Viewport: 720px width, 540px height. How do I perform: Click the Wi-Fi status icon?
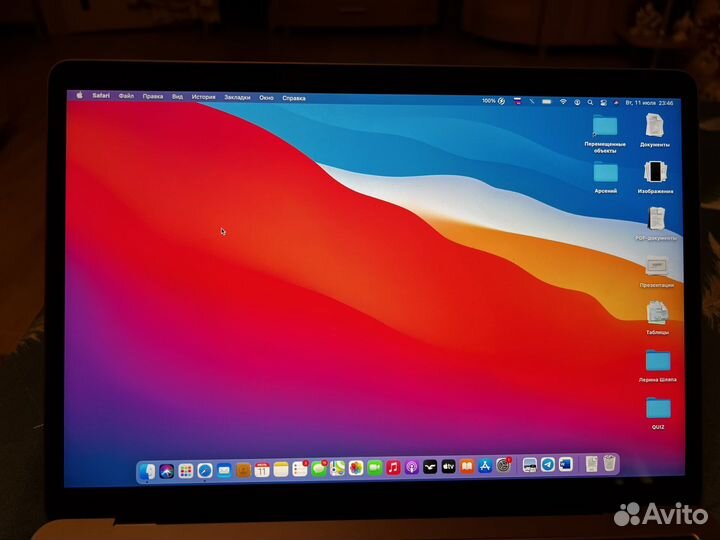[x=563, y=102]
